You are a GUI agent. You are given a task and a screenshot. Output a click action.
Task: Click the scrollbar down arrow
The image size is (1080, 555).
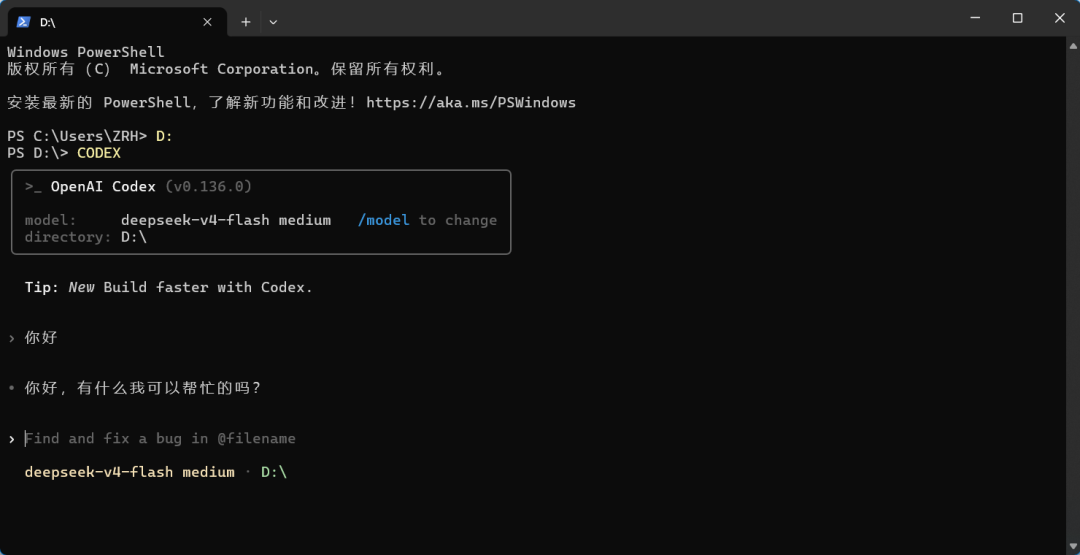tap(1073, 547)
